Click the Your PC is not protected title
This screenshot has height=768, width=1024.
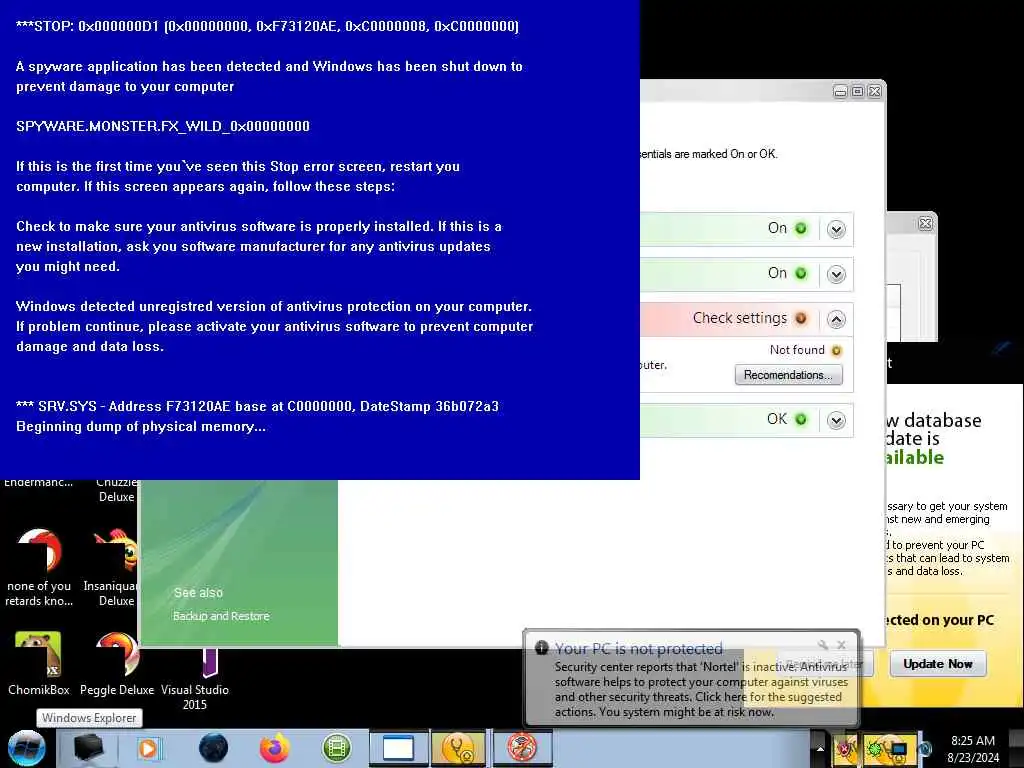639,648
